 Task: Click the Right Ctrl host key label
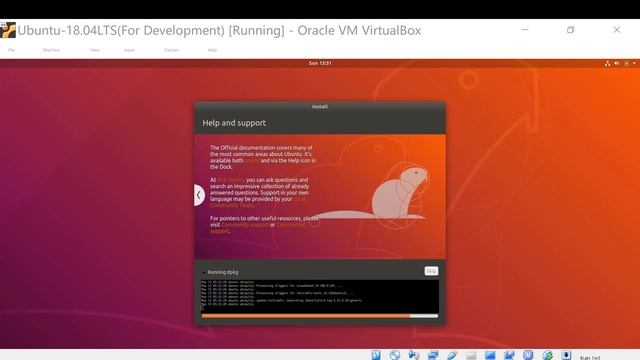tap(590, 358)
